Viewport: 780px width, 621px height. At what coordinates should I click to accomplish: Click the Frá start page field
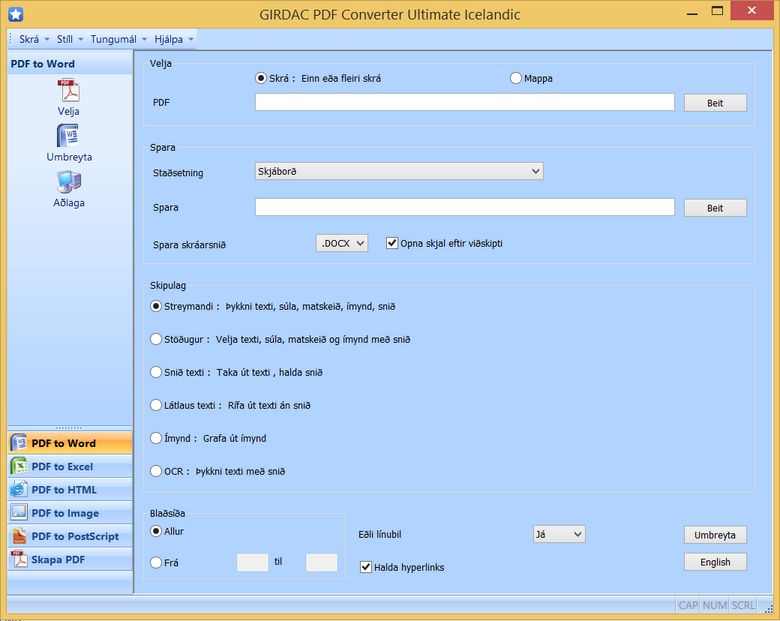(252, 562)
